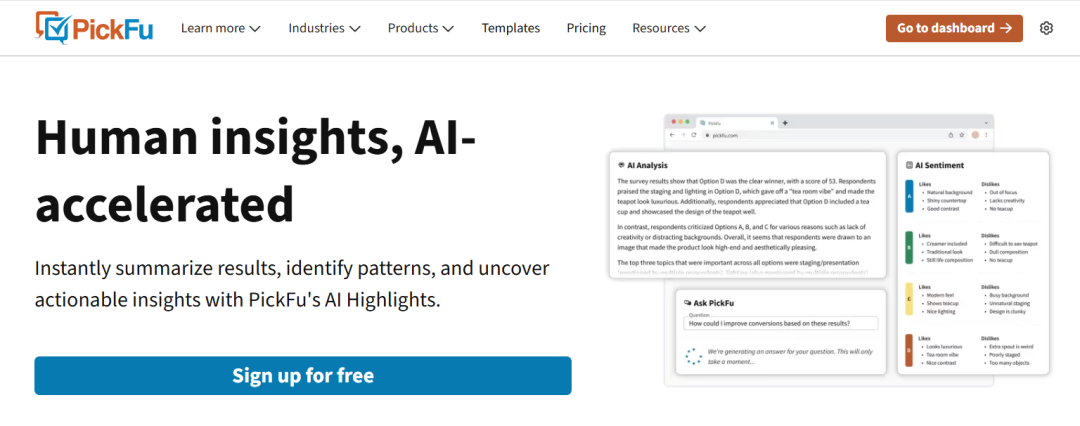
Task: Click the AI Sentiment heading icon
Action: (x=909, y=165)
